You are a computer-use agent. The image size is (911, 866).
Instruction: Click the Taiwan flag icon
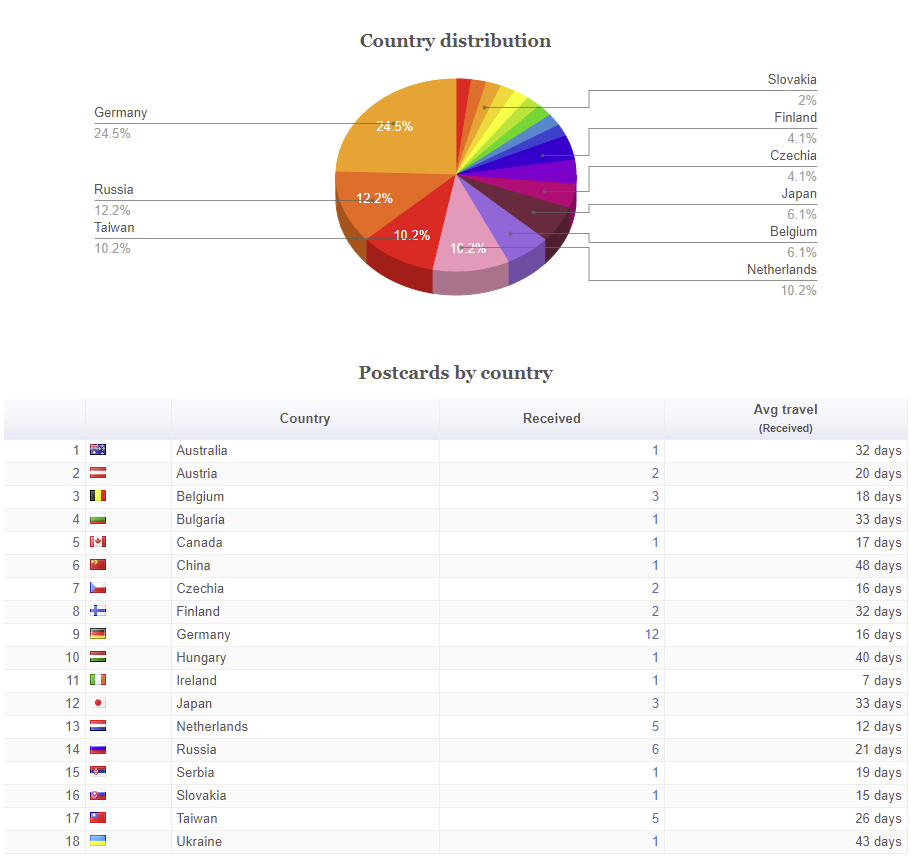pyautogui.click(x=98, y=818)
